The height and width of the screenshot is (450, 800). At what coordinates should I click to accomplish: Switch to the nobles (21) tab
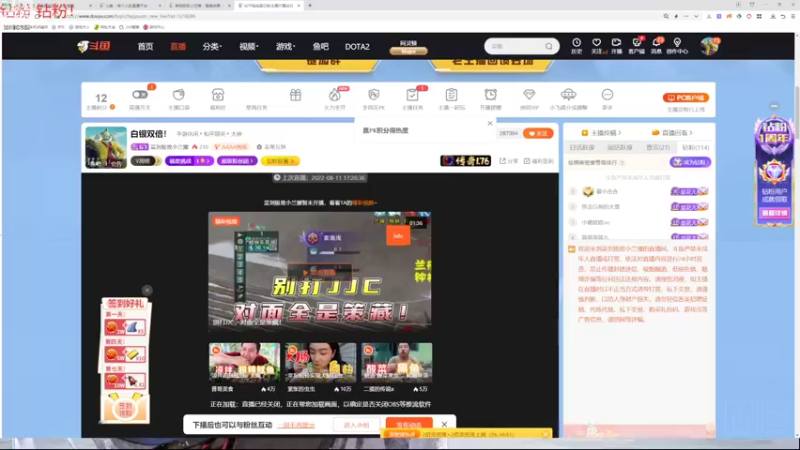(x=658, y=147)
